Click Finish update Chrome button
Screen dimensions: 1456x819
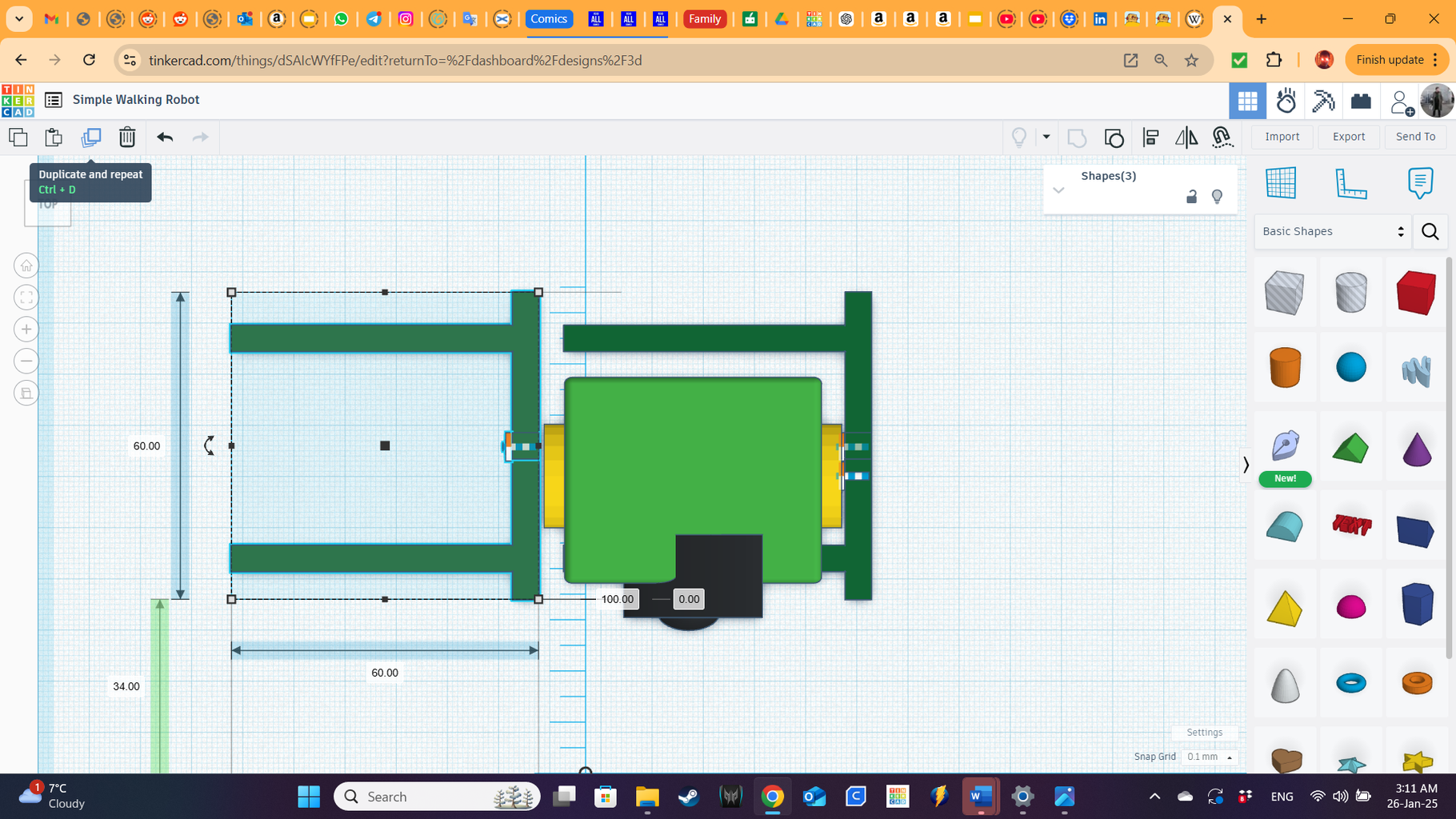click(x=1397, y=60)
